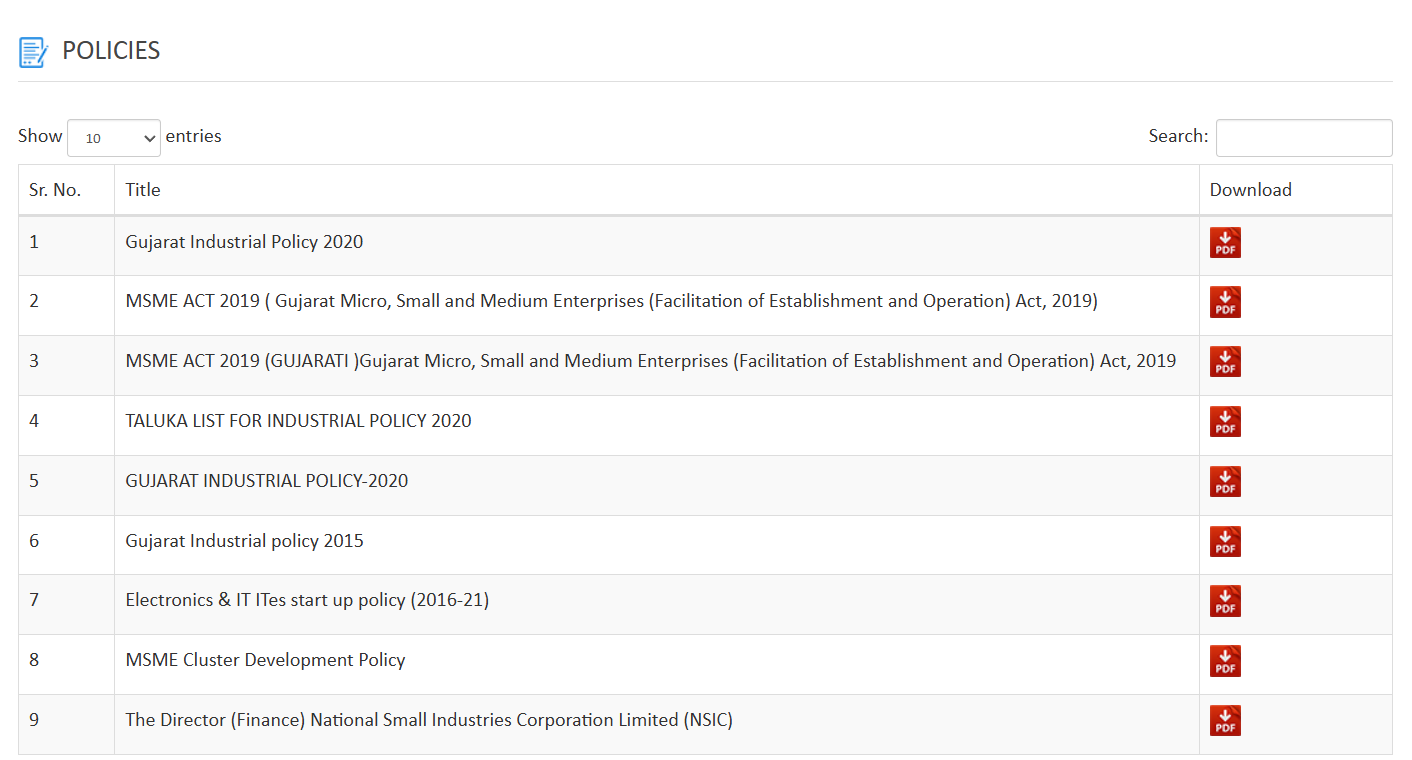Image resolution: width=1412 pixels, height=760 pixels.
Task: Sort table by Sr. No. column
Action: click(55, 190)
